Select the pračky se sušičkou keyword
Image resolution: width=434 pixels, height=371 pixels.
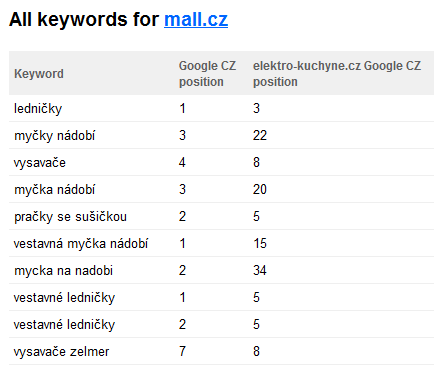tap(70, 217)
